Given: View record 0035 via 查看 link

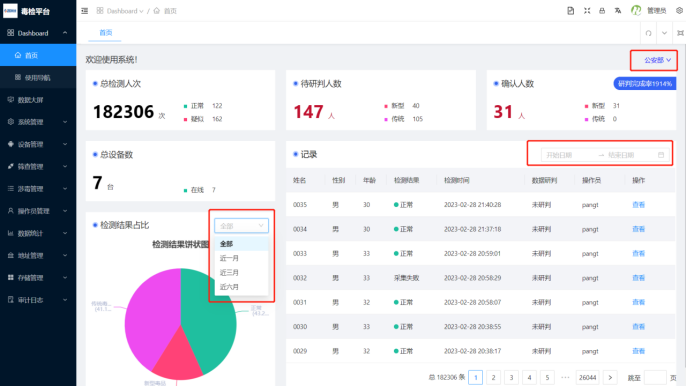Looking at the screenshot, I should pos(638,204).
